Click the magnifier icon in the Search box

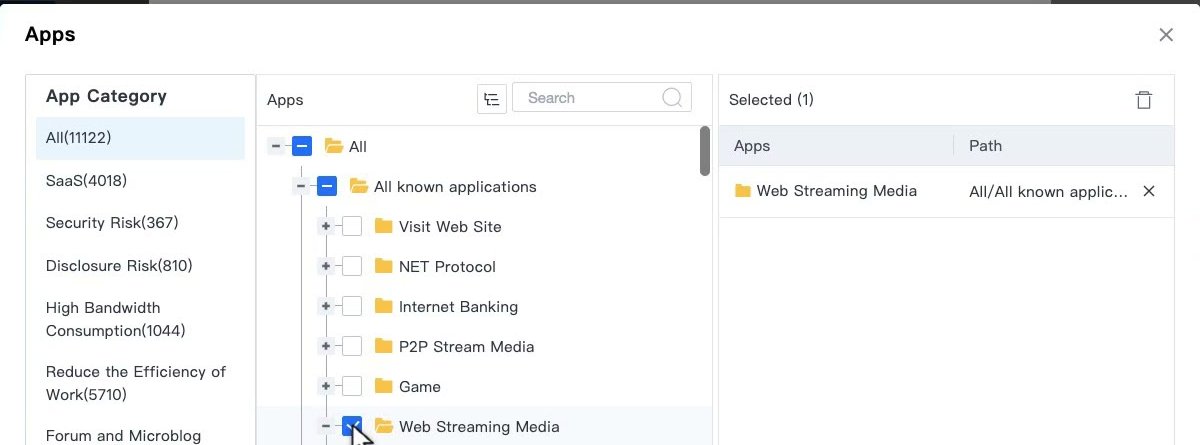pos(673,97)
